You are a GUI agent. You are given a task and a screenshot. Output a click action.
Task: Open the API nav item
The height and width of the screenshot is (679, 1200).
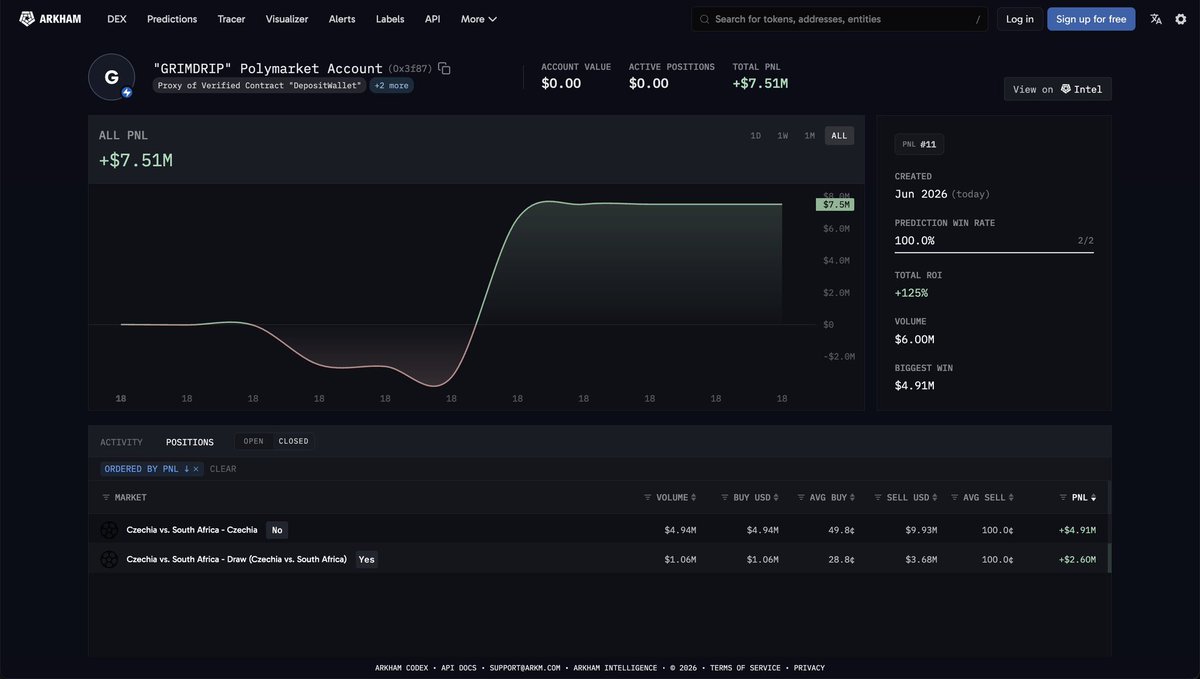(x=432, y=19)
